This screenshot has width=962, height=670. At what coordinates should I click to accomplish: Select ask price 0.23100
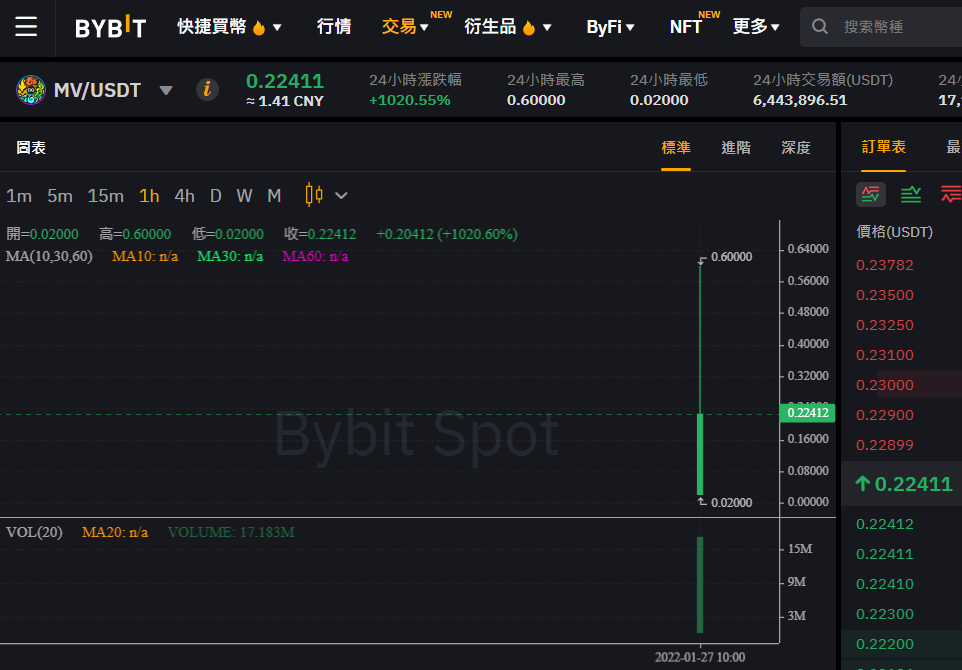click(885, 355)
